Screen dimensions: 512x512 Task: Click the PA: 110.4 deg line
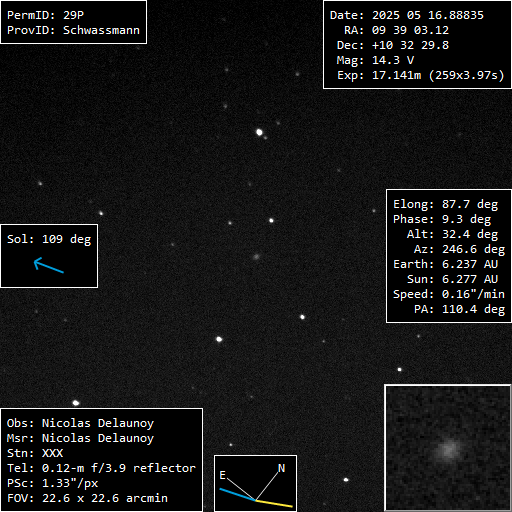click(459, 309)
